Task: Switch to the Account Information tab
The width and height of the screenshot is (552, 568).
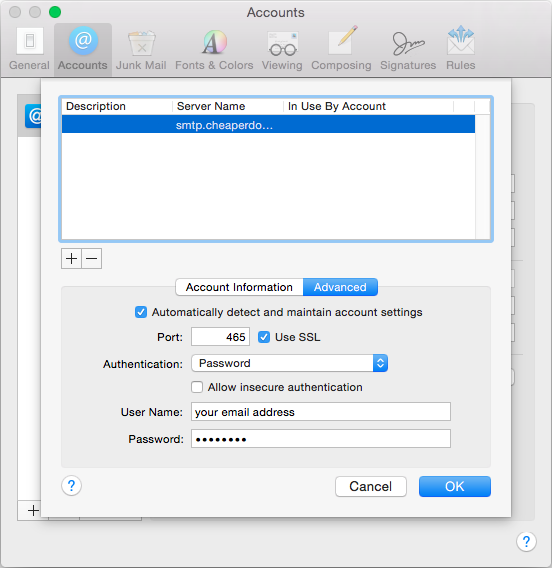Action: pos(239,287)
